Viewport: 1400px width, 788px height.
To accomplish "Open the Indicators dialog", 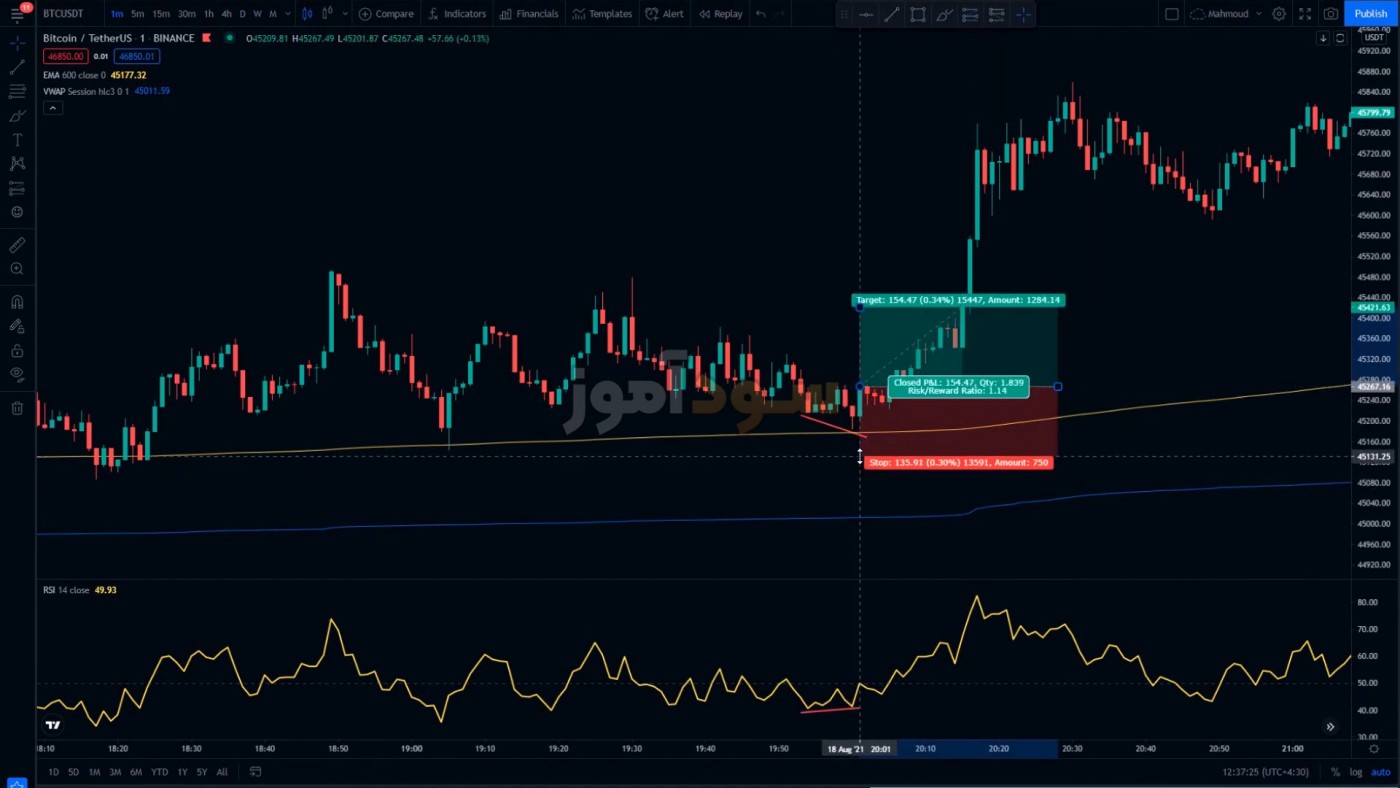I will click(x=457, y=14).
